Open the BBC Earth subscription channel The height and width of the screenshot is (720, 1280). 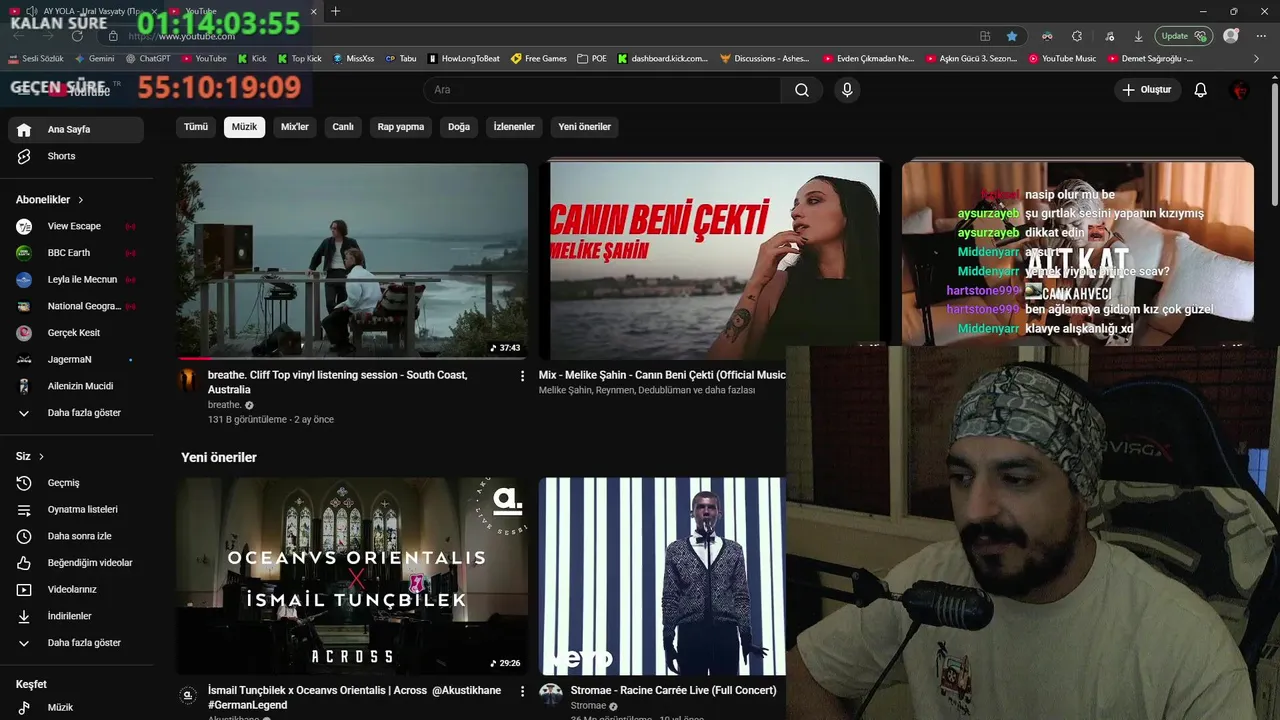tap(76, 253)
